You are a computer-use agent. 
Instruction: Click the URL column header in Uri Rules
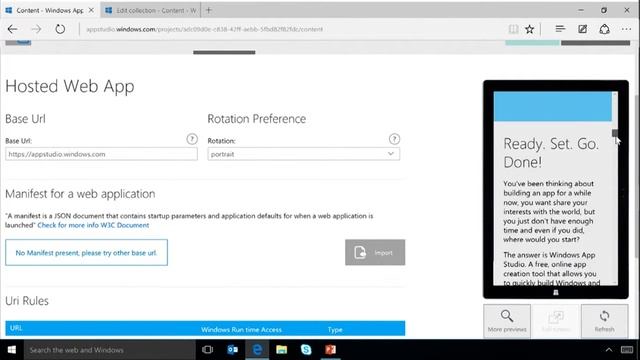16,328
